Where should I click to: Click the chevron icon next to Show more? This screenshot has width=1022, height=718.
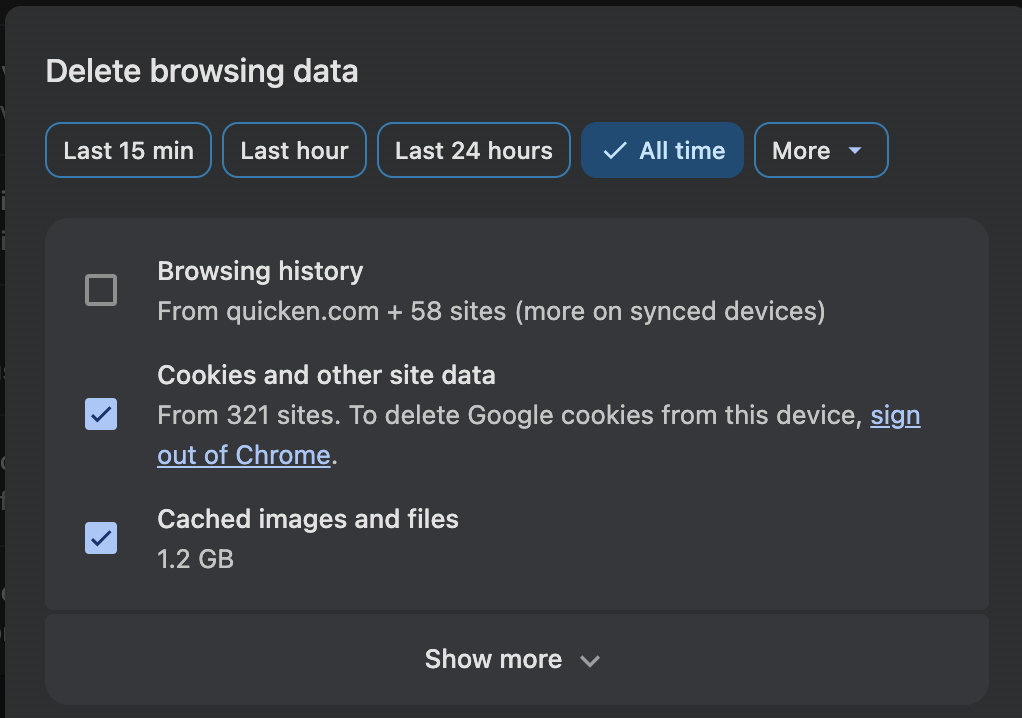point(590,661)
